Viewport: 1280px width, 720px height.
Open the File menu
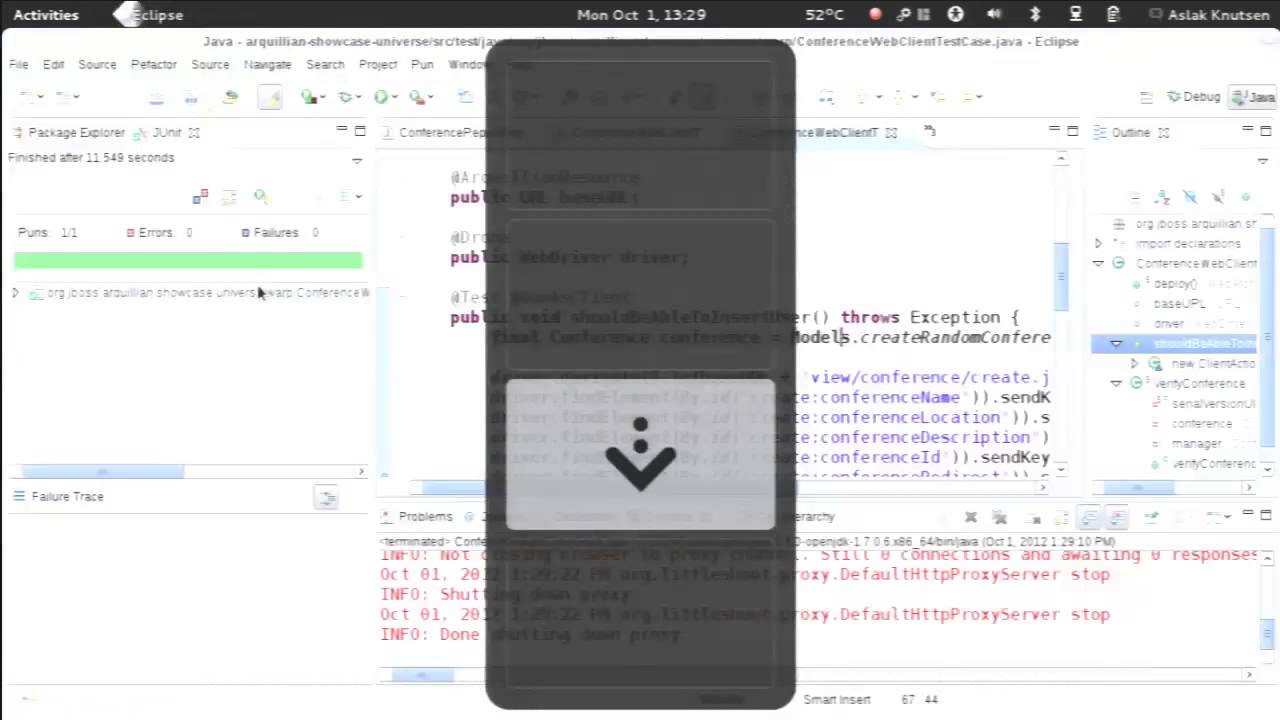[19, 64]
